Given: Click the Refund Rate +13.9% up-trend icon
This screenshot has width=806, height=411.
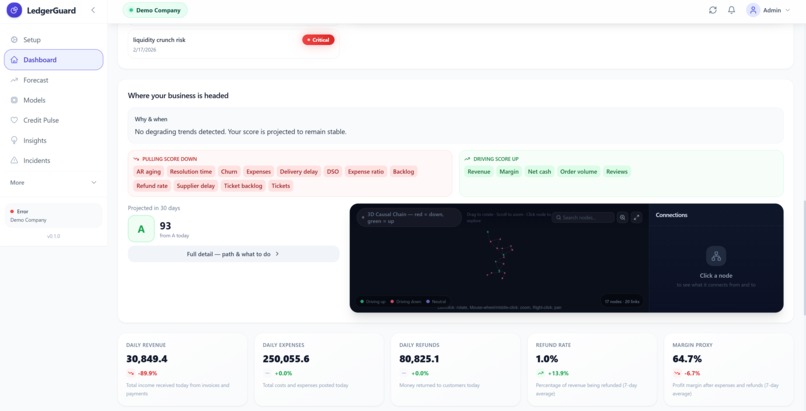Looking at the screenshot, I should pos(540,373).
